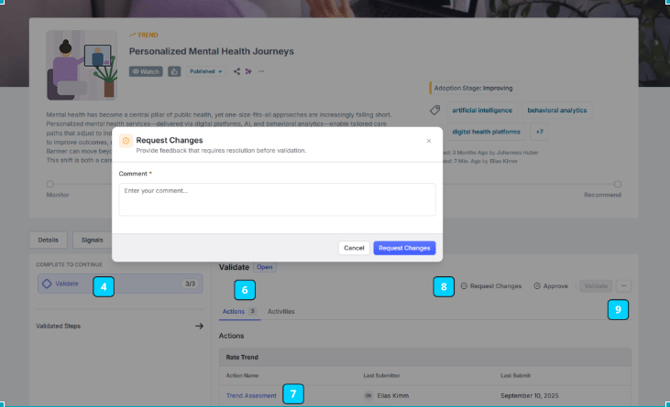670x407 pixels.
Task: Submit with the blue Request Changes button
Action: point(404,248)
